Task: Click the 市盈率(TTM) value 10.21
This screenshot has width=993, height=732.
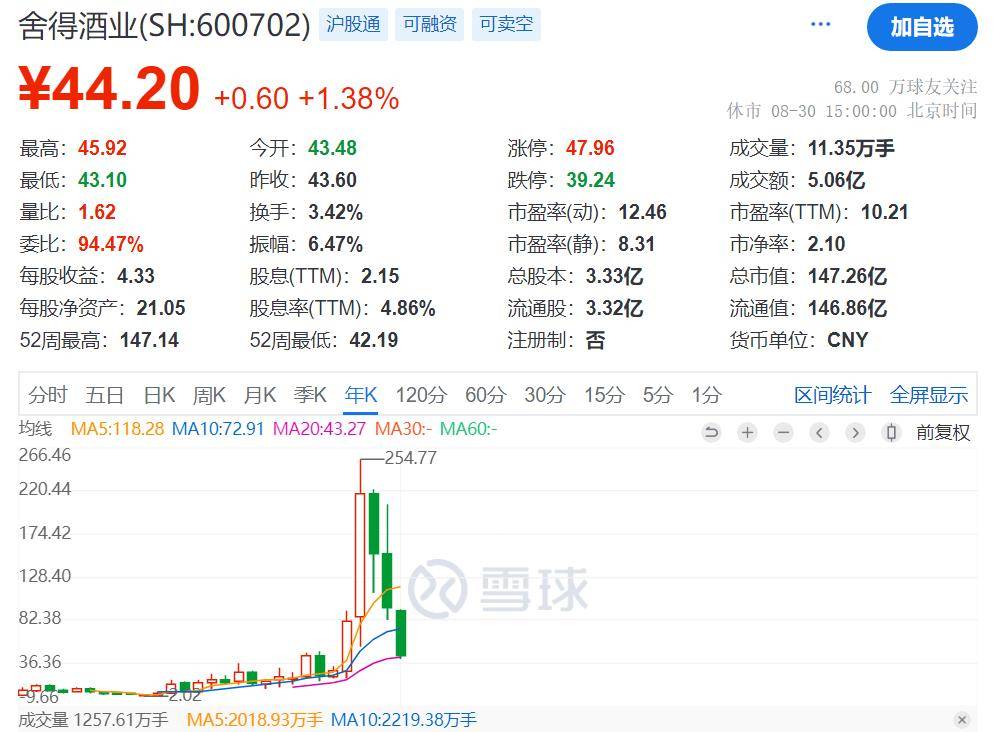Action: [885, 212]
